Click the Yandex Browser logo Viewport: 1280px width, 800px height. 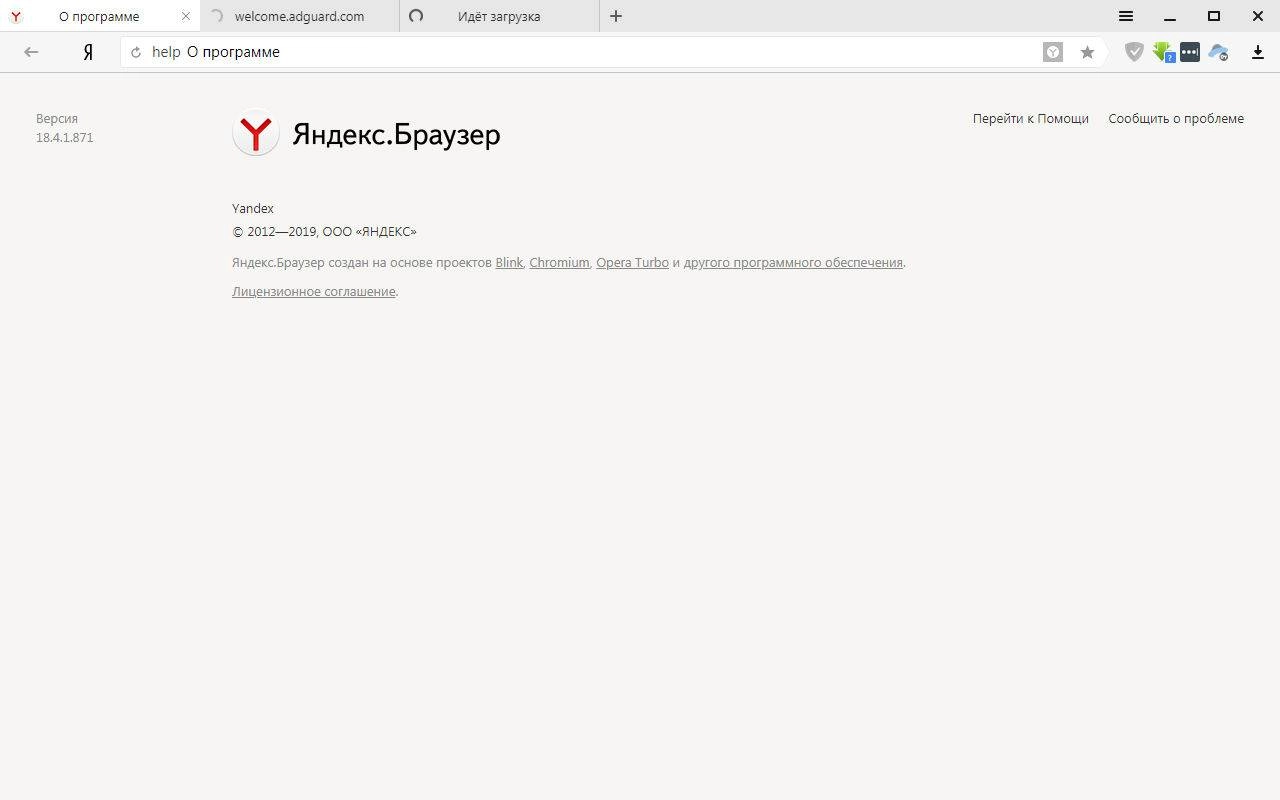(x=256, y=133)
